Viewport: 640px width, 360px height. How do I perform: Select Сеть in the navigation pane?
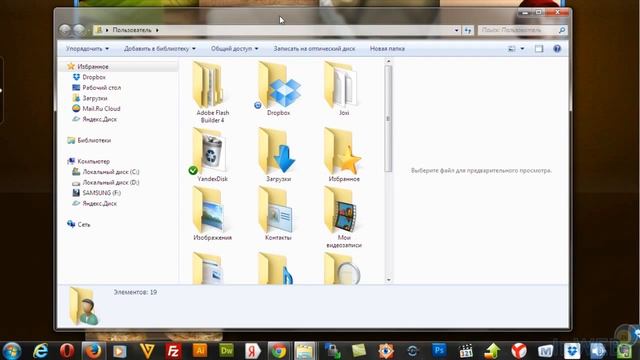coord(84,224)
